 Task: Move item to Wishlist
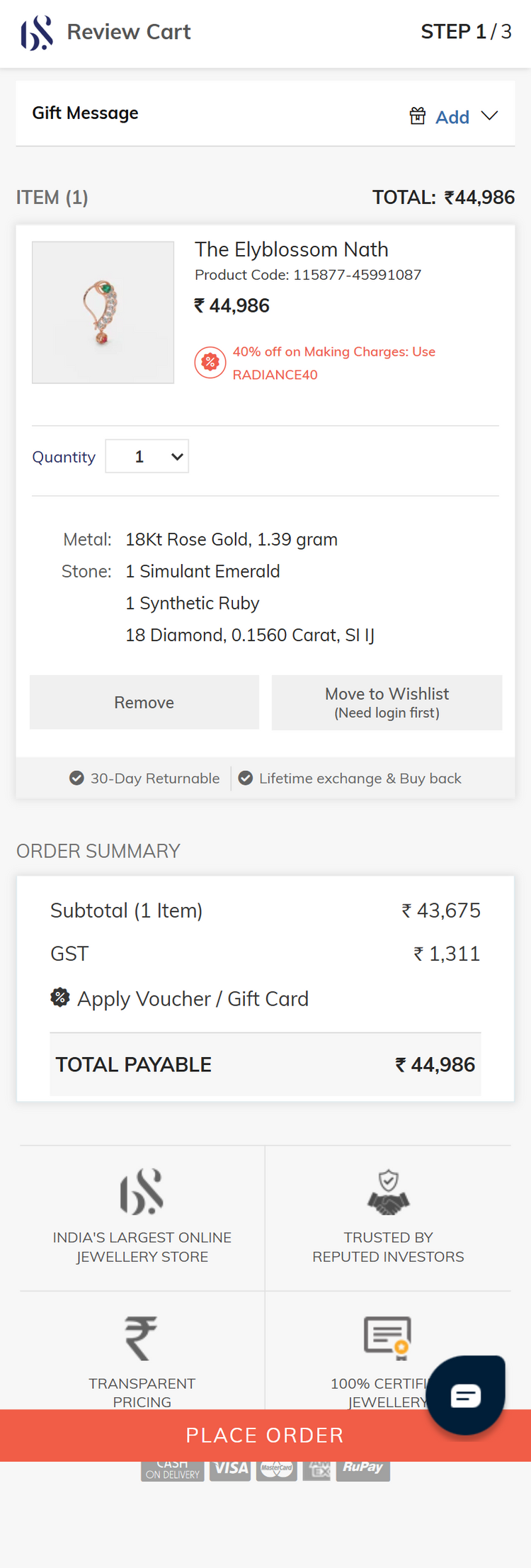point(387,702)
